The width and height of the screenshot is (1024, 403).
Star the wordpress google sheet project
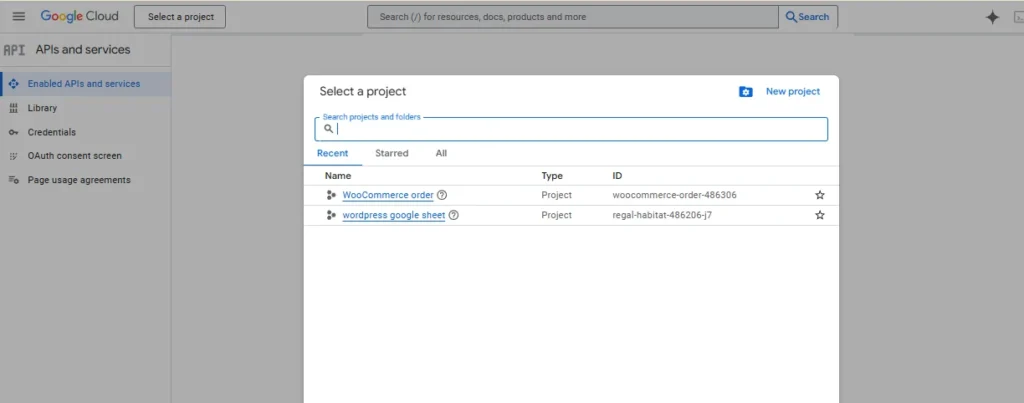pyautogui.click(x=820, y=215)
